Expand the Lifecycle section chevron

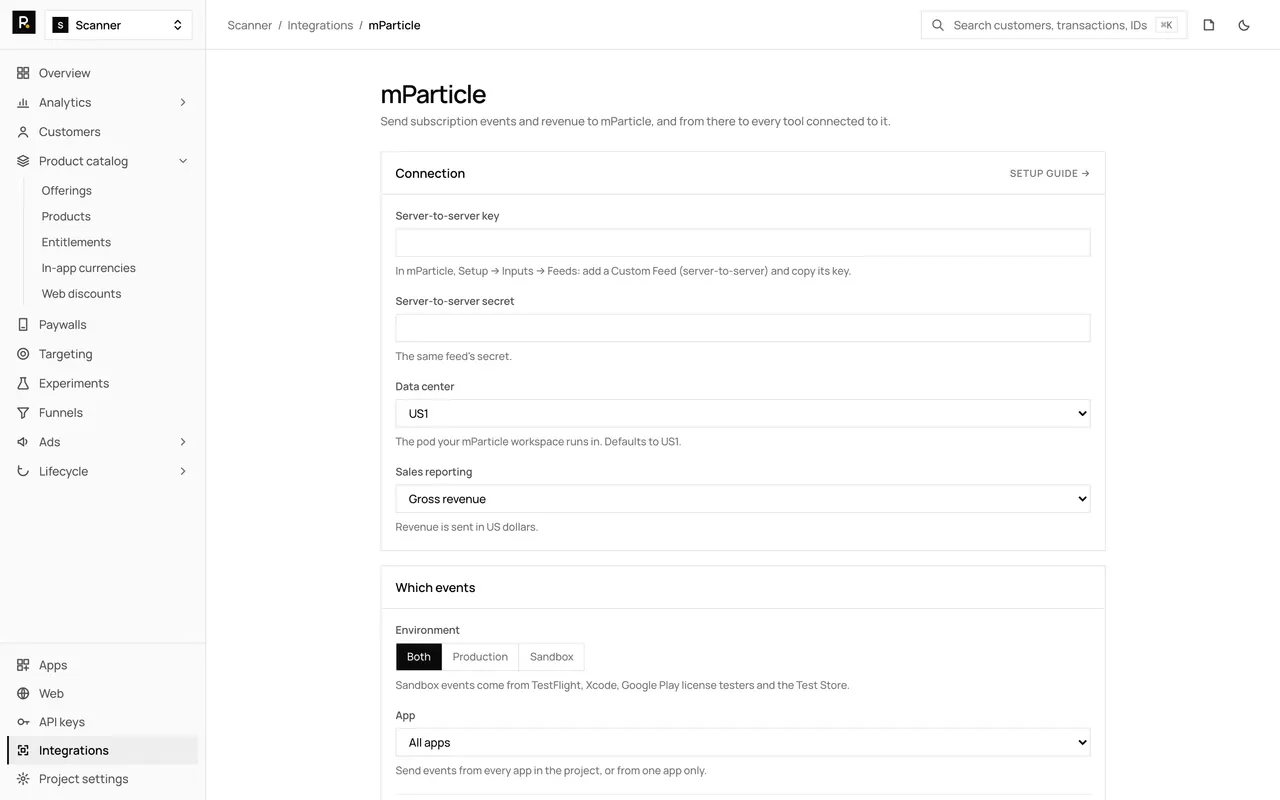(183, 471)
